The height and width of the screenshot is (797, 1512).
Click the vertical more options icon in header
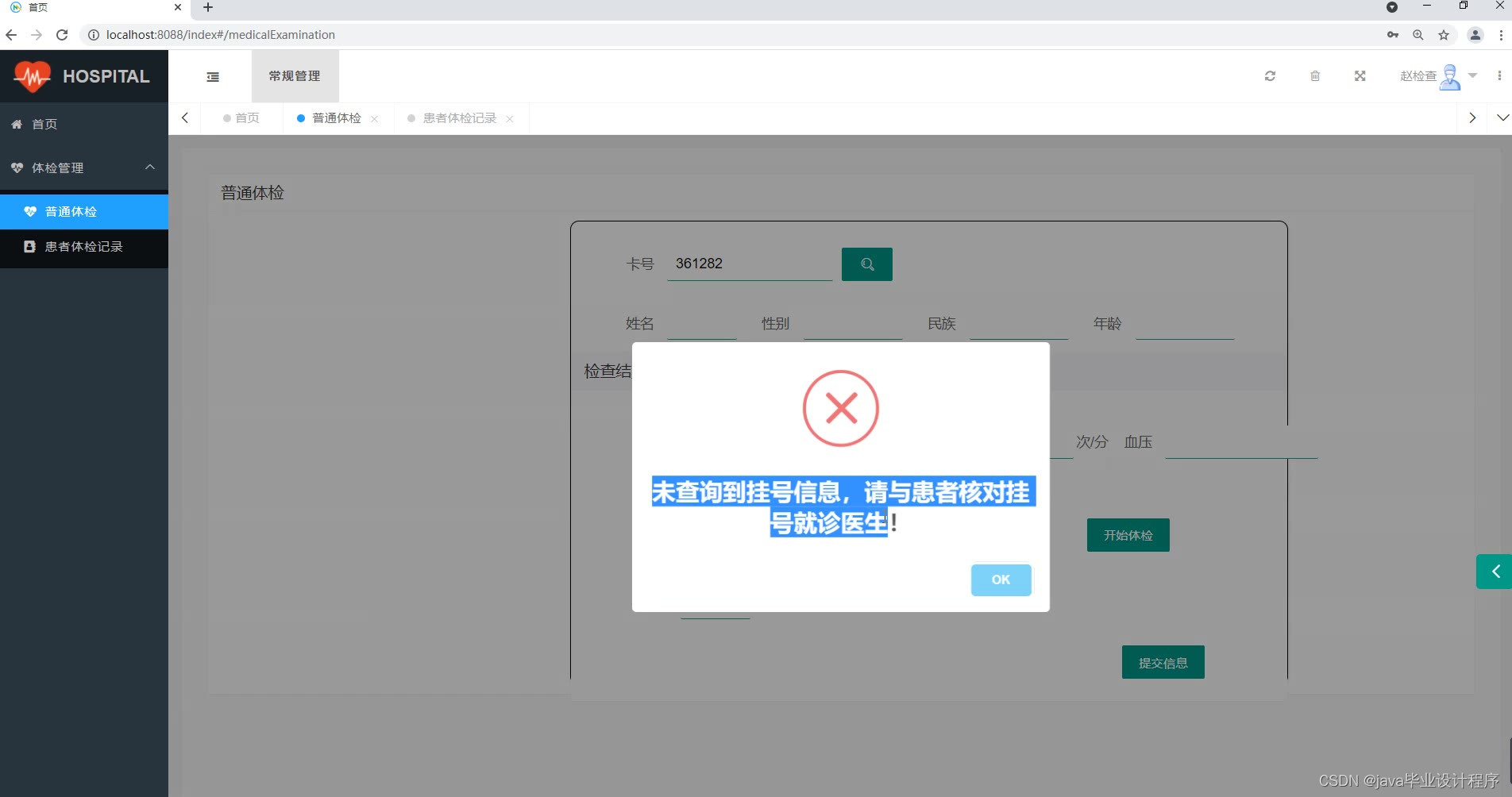(1499, 76)
